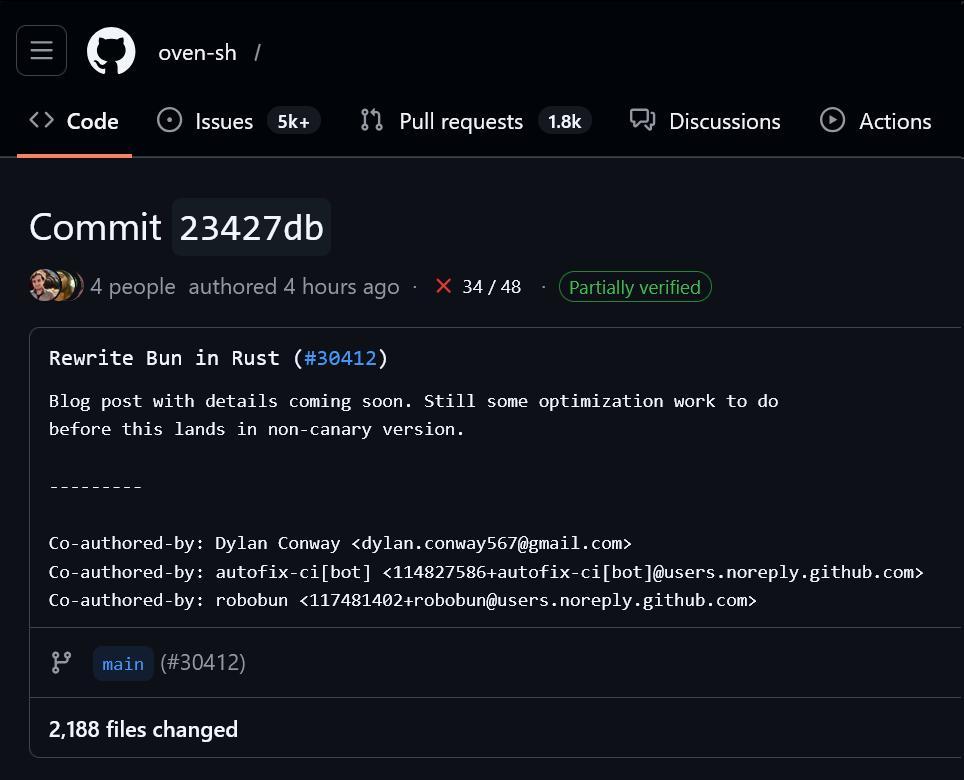
Task: Open the hamburger navigation menu
Action: (41, 50)
